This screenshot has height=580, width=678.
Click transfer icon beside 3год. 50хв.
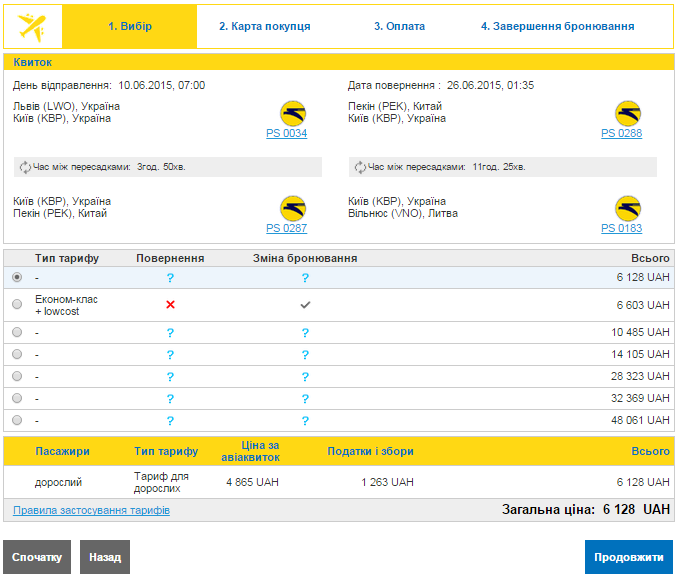click(x=25, y=167)
